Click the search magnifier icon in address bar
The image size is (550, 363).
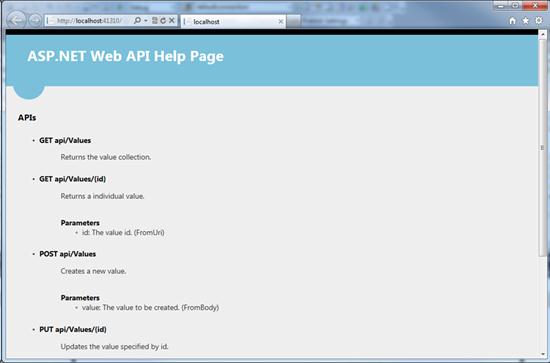point(138,21)
